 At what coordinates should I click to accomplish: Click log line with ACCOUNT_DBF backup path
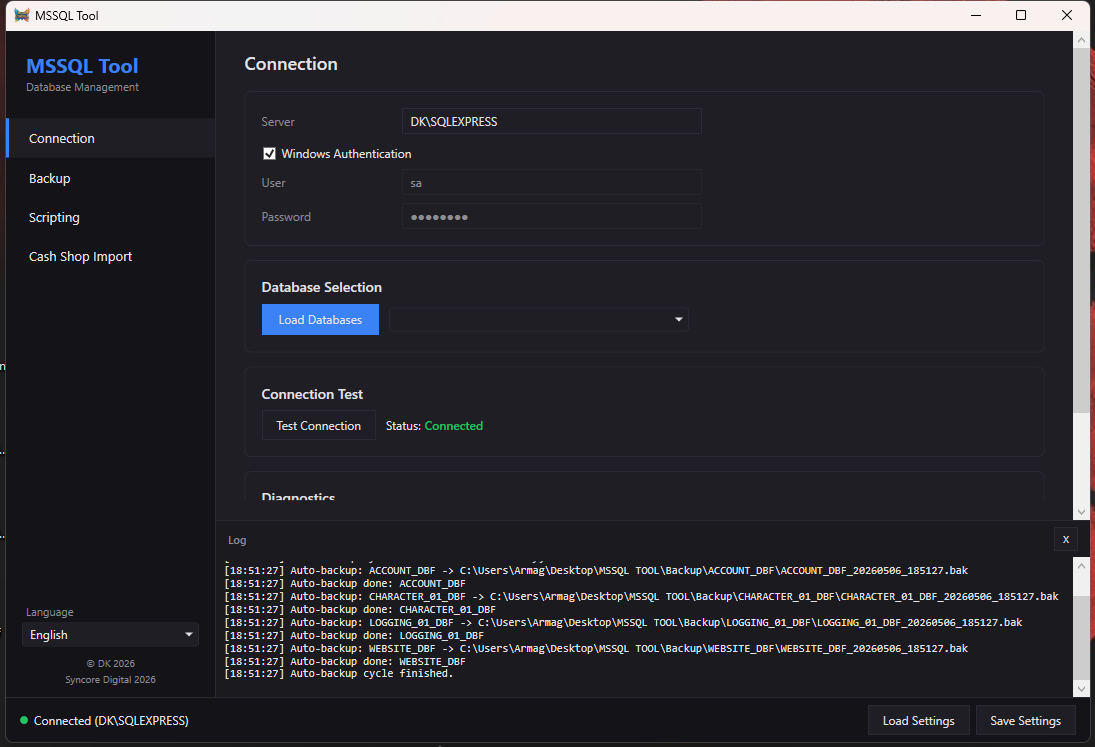(x=596, y=570)
